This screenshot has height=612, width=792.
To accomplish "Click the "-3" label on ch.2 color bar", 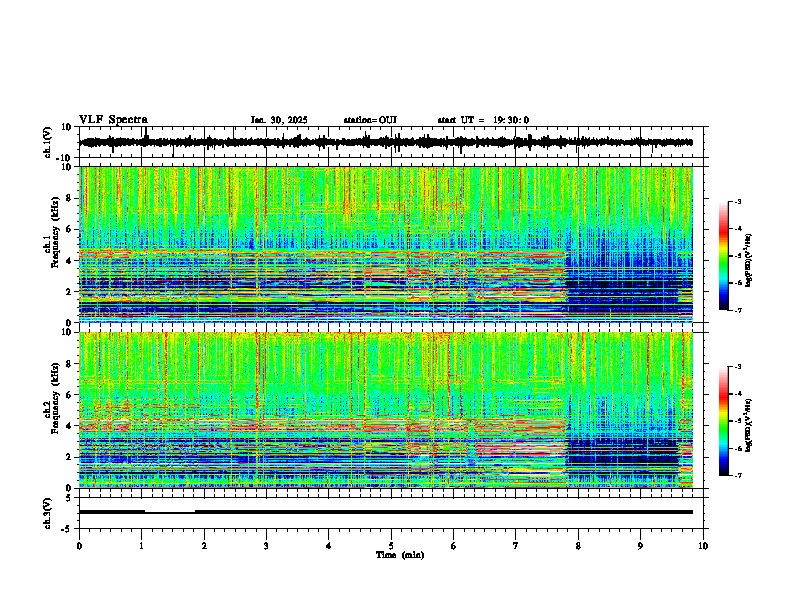I will click(x=737, y=367).
